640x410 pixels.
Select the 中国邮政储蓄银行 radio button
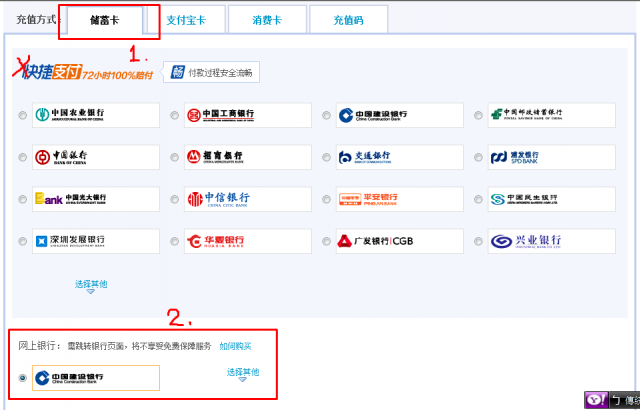(x=478, y=115)
